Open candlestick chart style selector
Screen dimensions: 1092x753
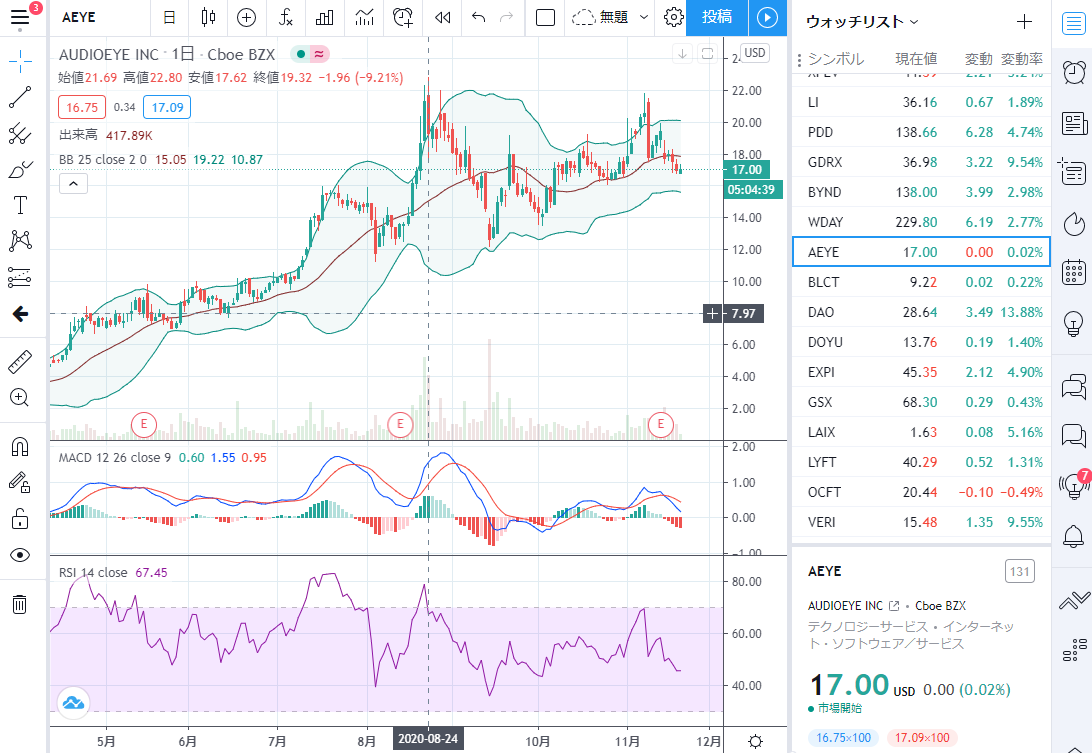208,17
